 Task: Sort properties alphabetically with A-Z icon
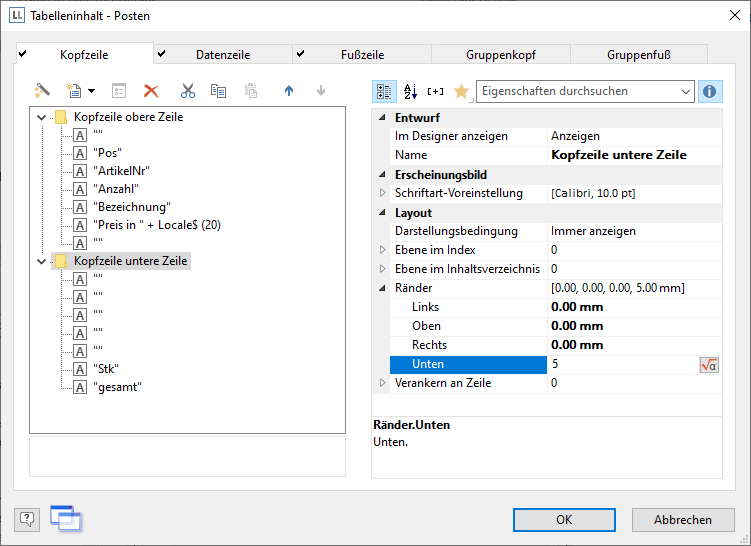point(410,91)
